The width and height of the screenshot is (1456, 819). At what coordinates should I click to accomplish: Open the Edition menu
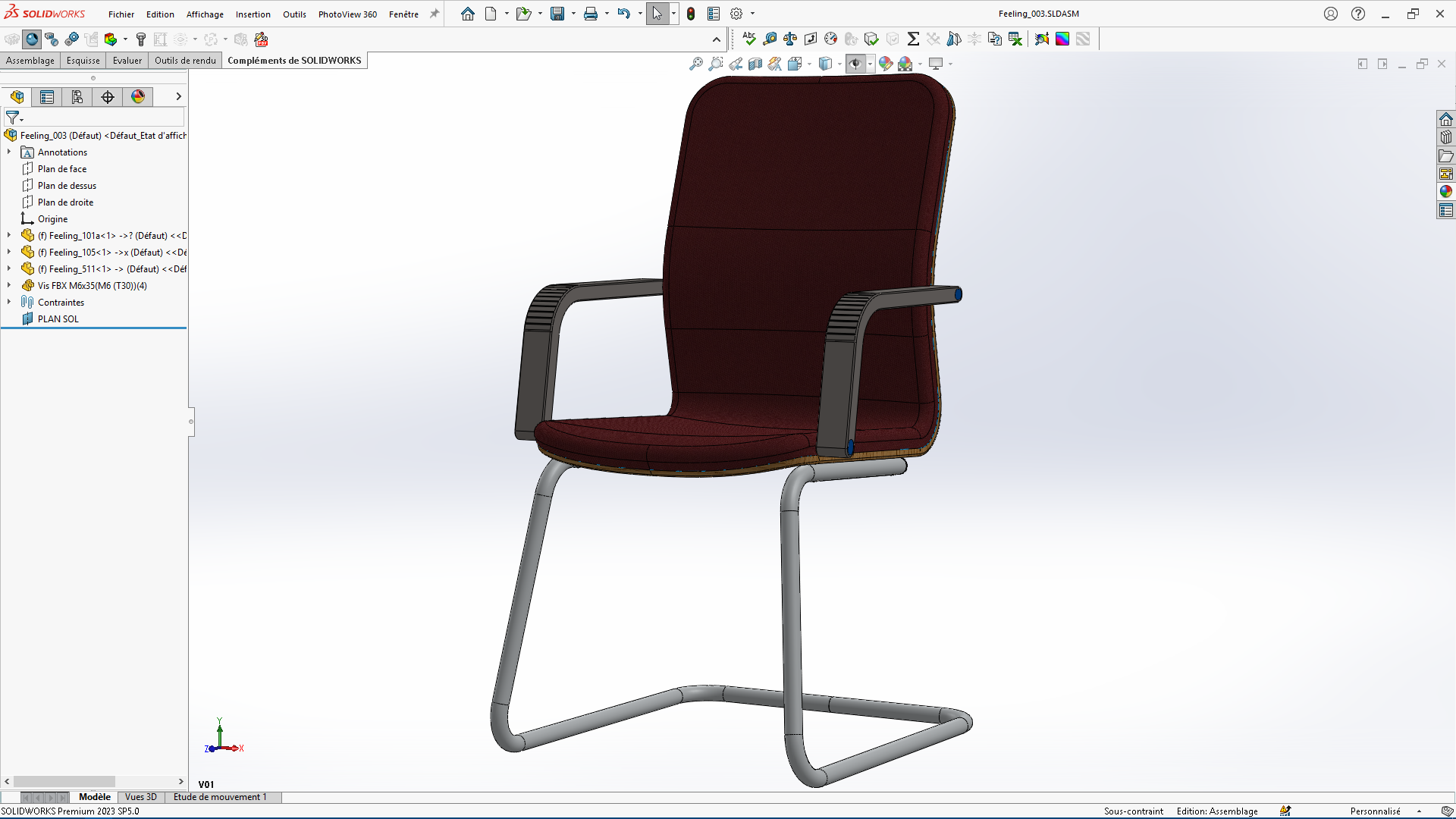click(160, 14)
